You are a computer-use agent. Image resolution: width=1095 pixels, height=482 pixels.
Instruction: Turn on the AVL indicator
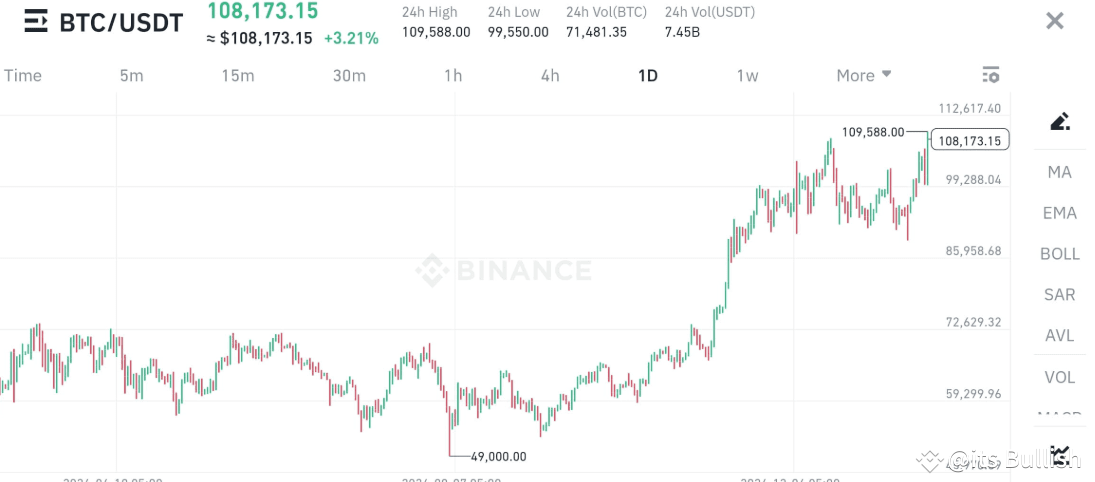1060,336
